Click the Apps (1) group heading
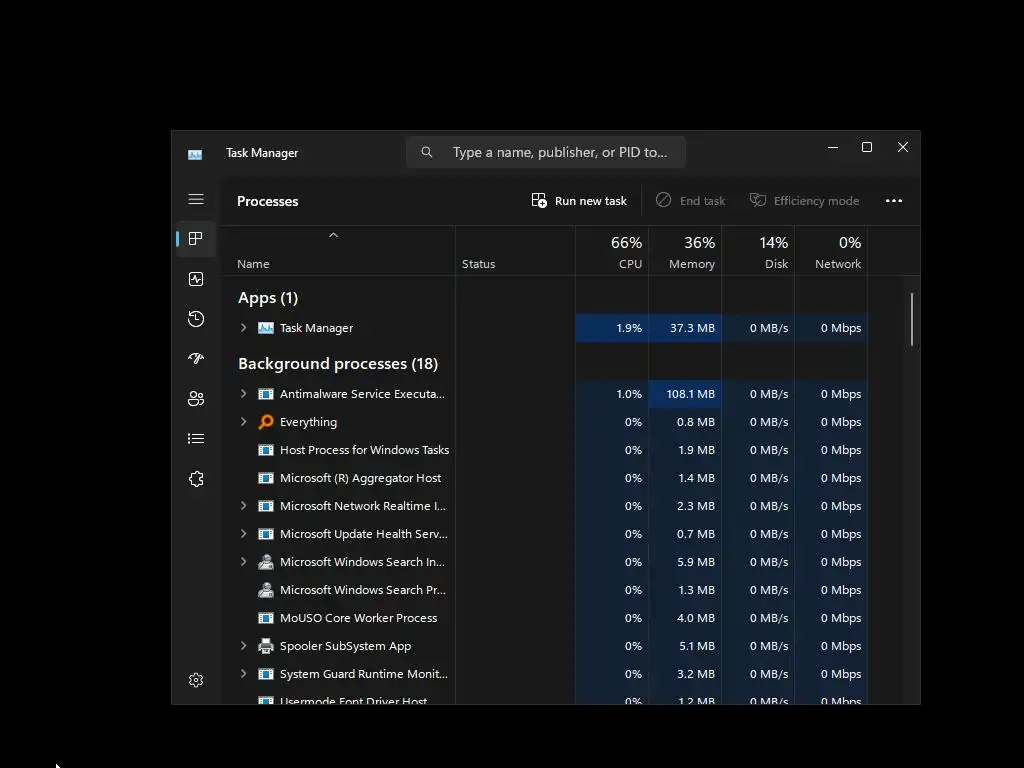This screenshot has height=768, width=1024. tap(268, 298)
